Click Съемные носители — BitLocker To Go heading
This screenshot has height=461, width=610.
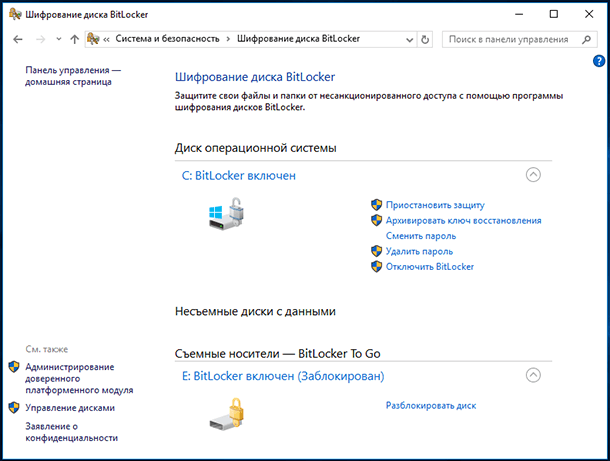pos(277,354)
